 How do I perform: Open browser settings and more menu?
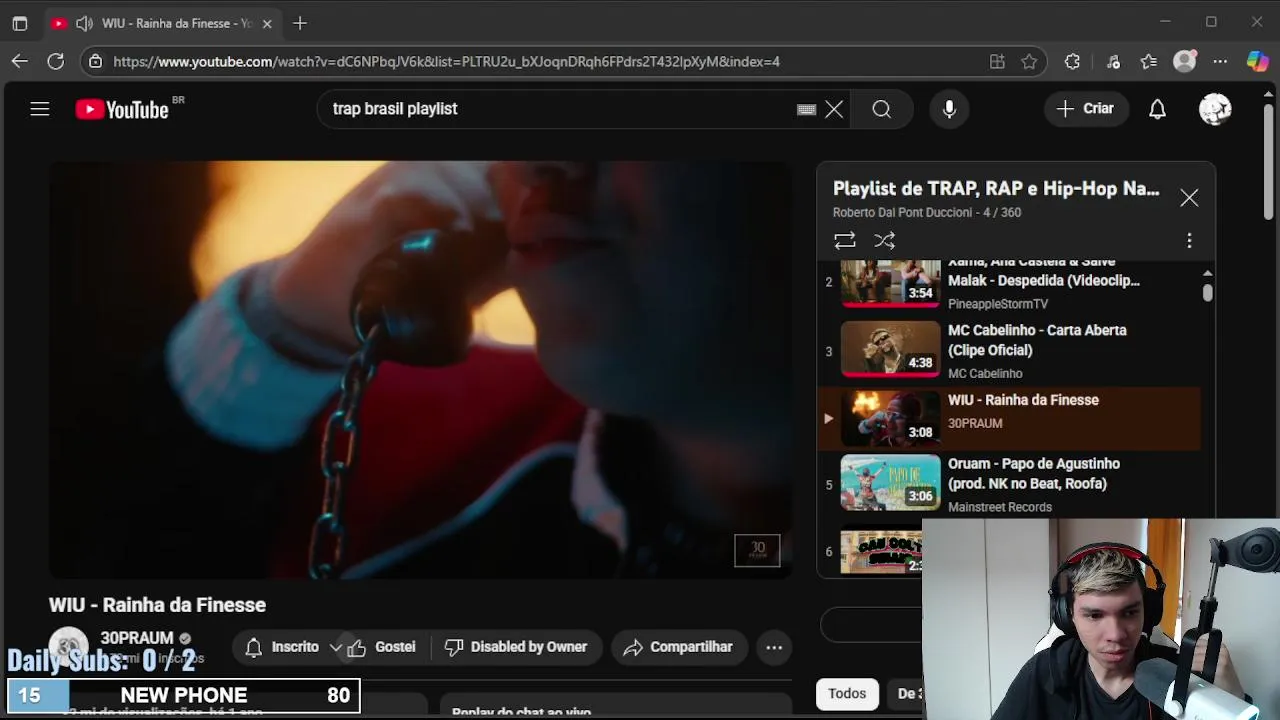pos(1220,61)
